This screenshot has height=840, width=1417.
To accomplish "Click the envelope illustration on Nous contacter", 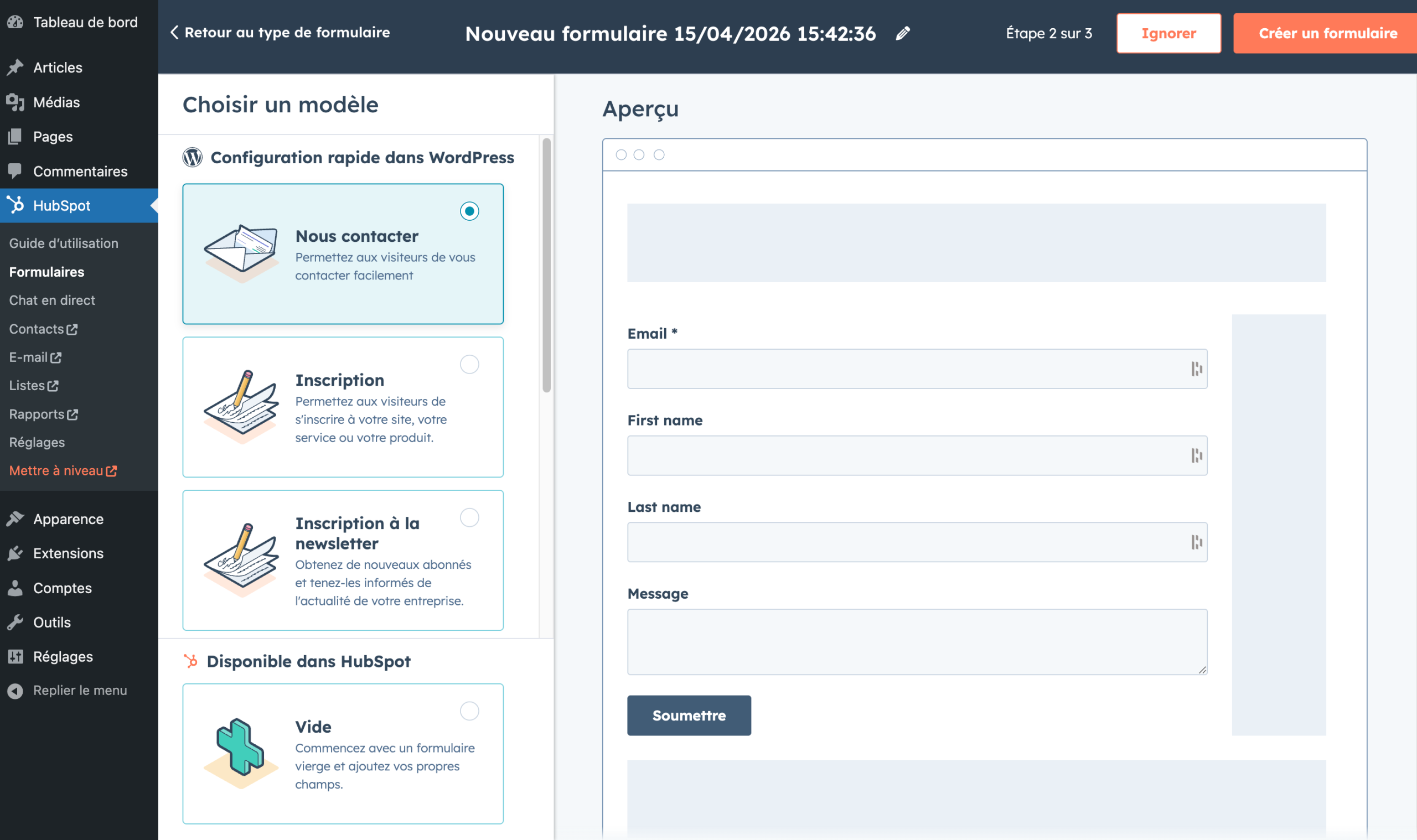I will [x=242, y=253].
